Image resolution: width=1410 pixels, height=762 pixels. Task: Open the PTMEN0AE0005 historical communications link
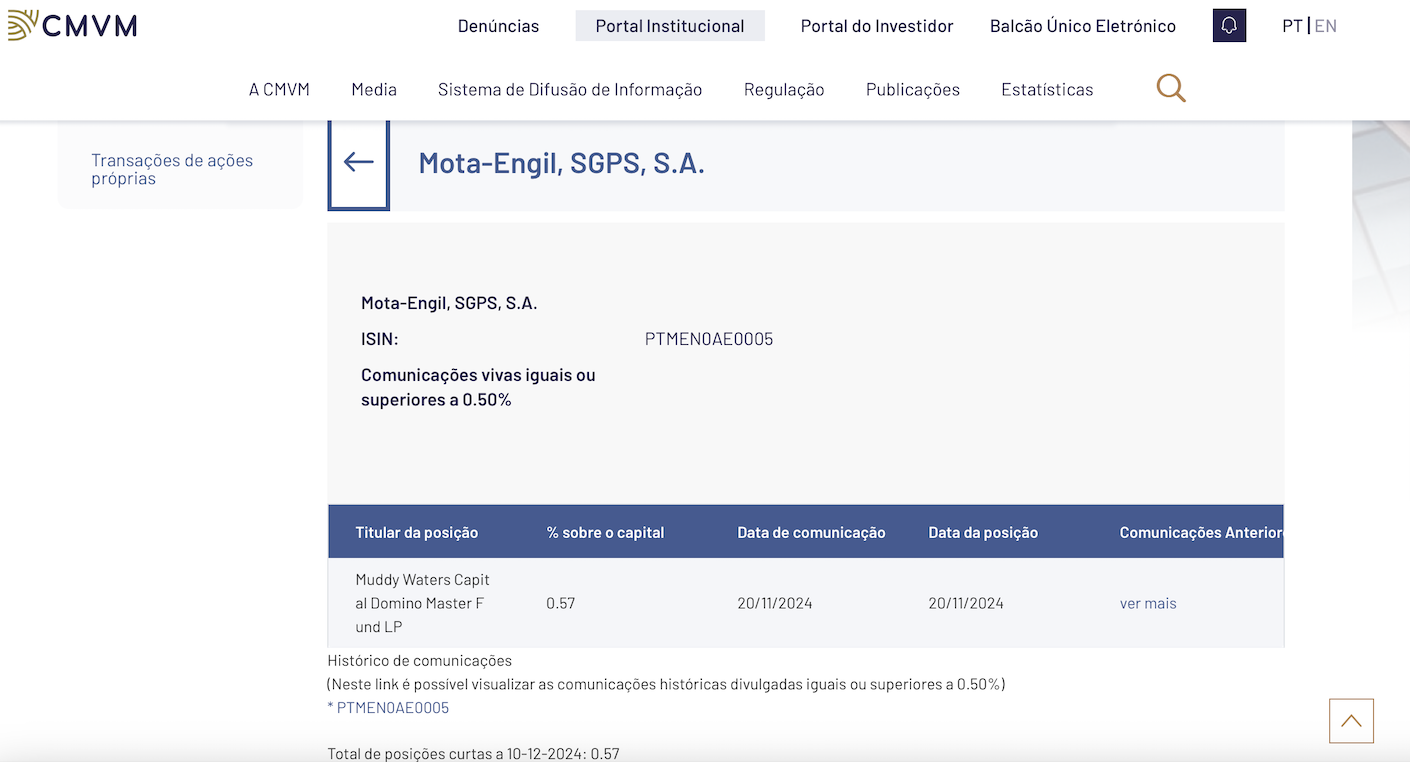[x=392, y=708]
